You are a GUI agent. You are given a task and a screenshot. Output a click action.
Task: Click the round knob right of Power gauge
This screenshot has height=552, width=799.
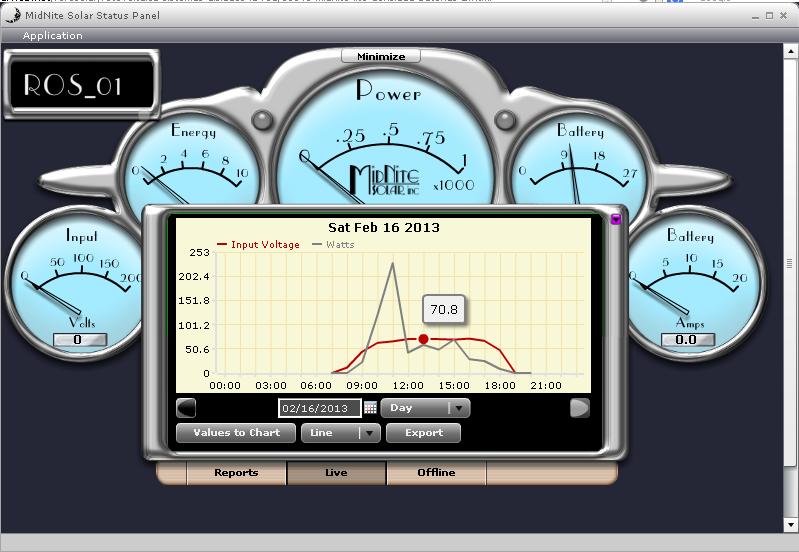505,120
